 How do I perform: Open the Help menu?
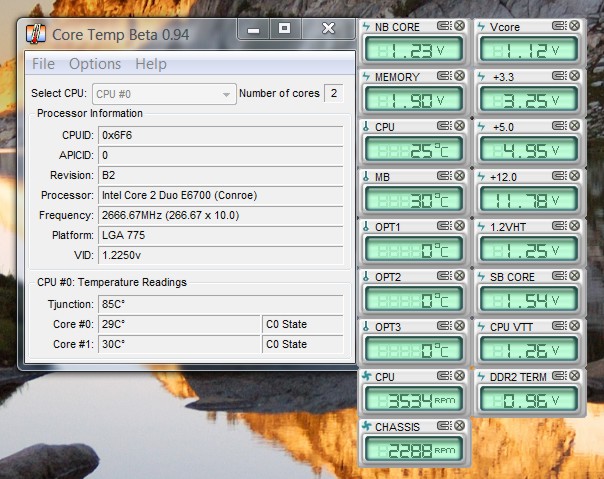pyautogui.click(x=151, y=64)
